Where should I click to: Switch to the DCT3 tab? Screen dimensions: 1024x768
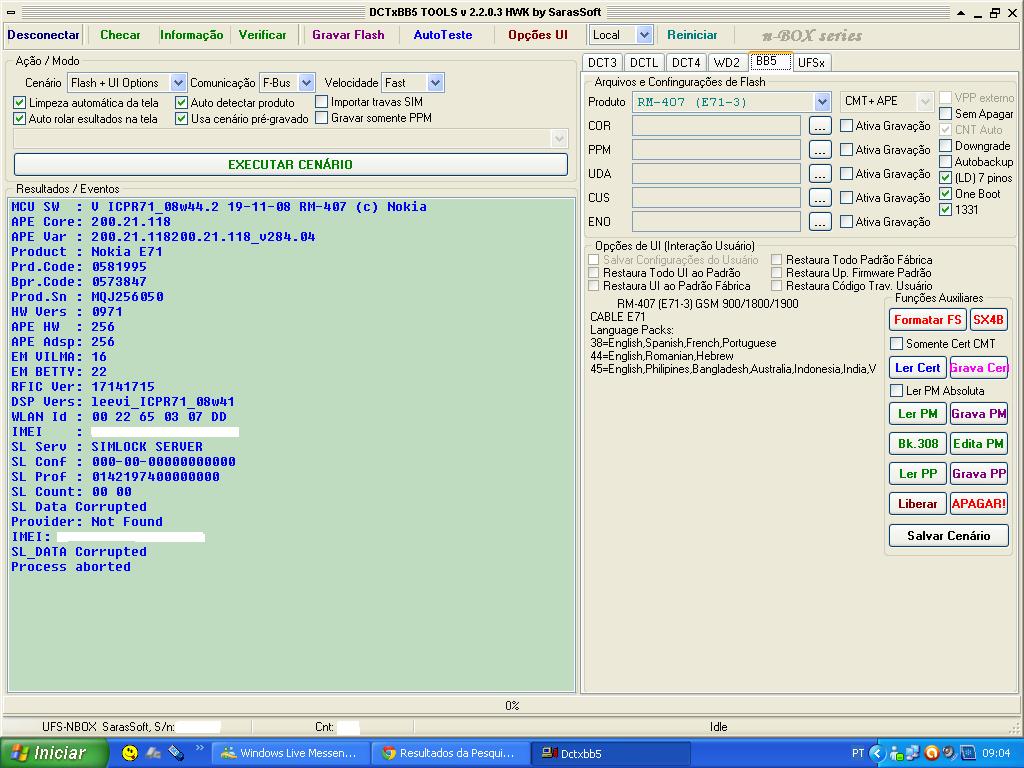[x=602, y=63]
